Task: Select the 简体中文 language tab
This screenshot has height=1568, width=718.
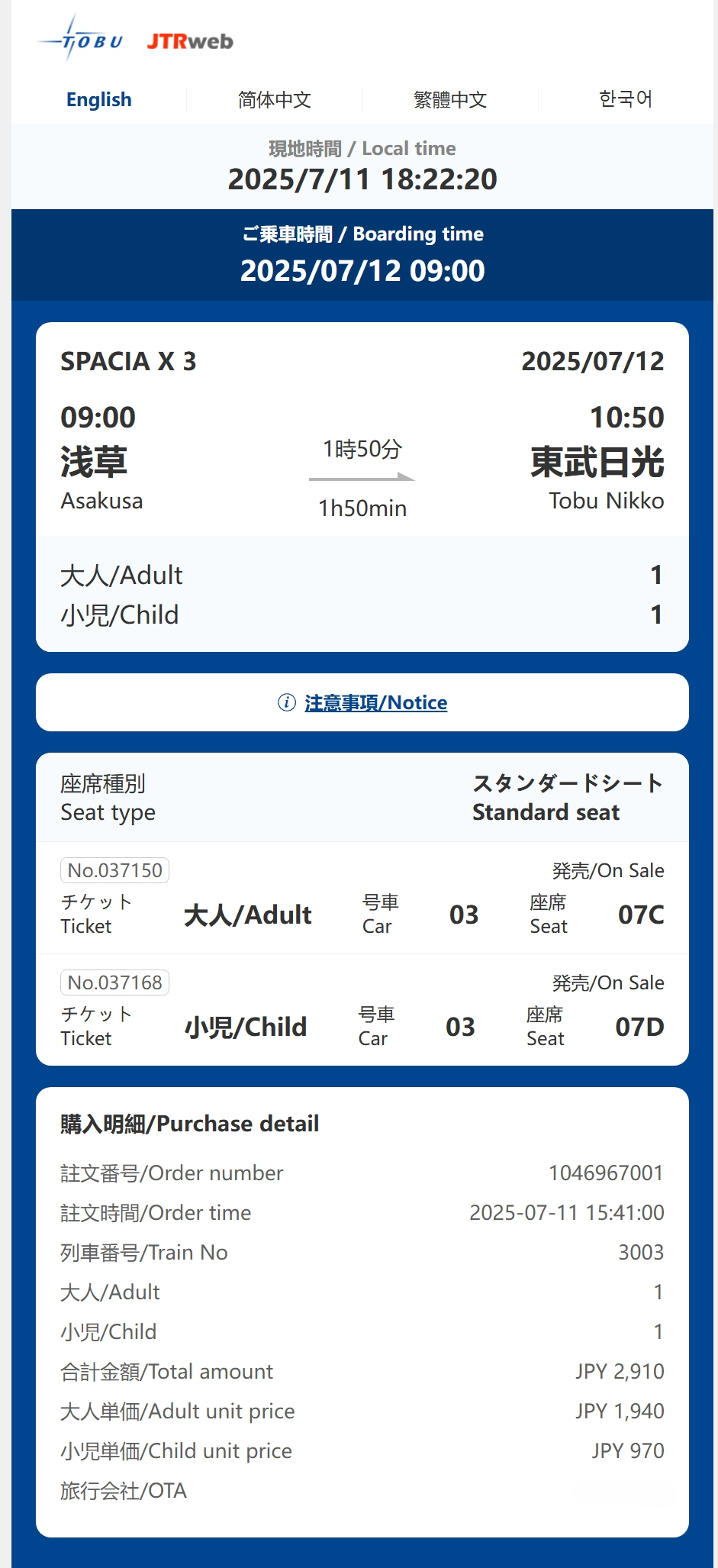Action: coord(275,99)
